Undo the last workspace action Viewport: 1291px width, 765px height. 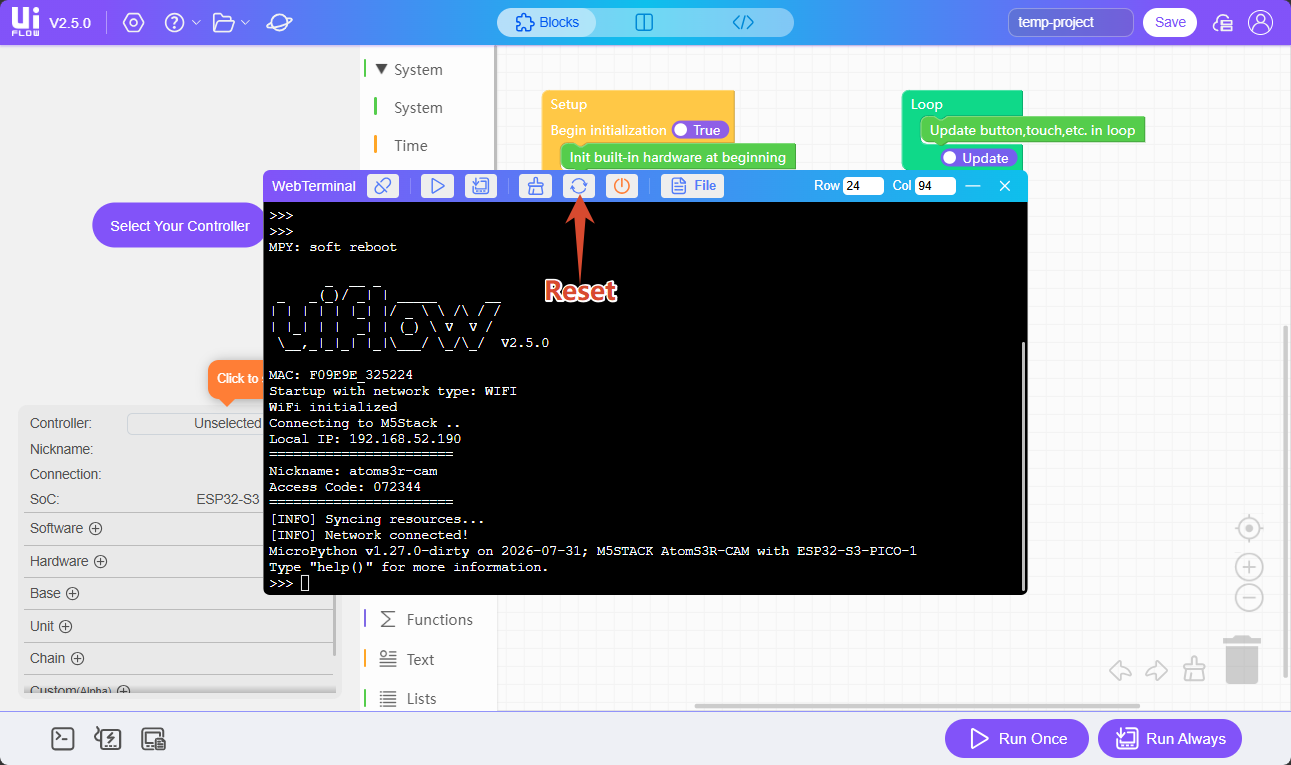(x=1121, y=670)
